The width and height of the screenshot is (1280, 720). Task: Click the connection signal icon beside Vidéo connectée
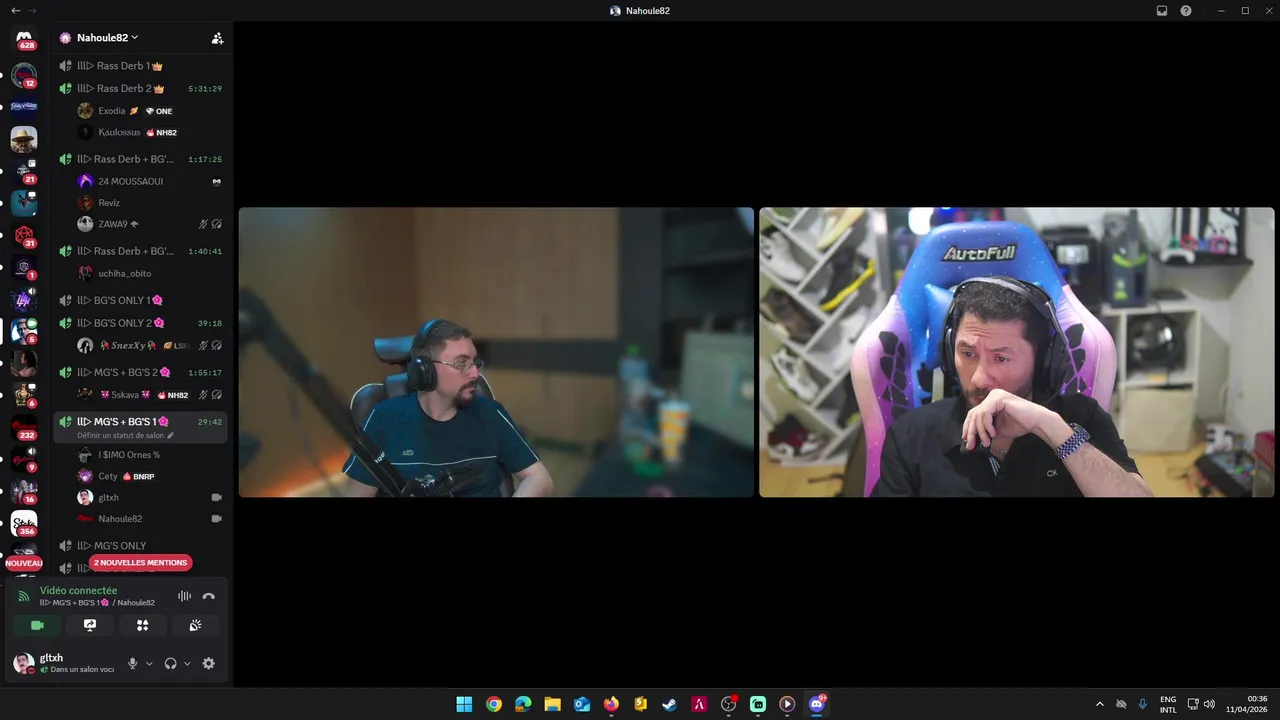(x=24, y=596)
